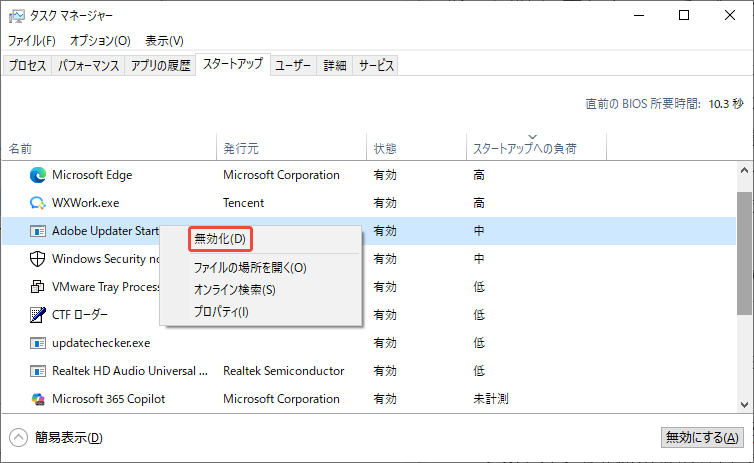754x463 pixels.
Task: Select the Microsoft Edge row name
Action: [92, 175]
